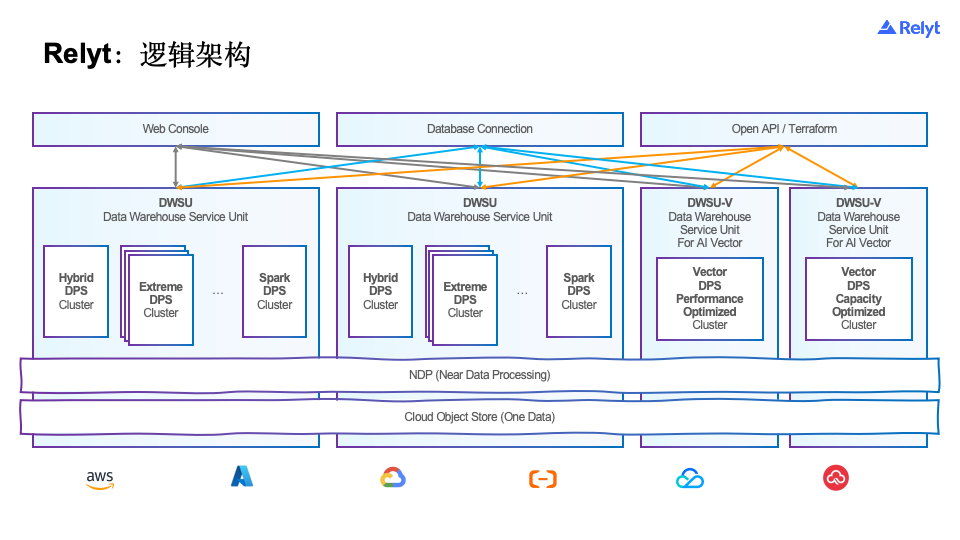Click the red Huawei Cloud logo

(836, 478)
